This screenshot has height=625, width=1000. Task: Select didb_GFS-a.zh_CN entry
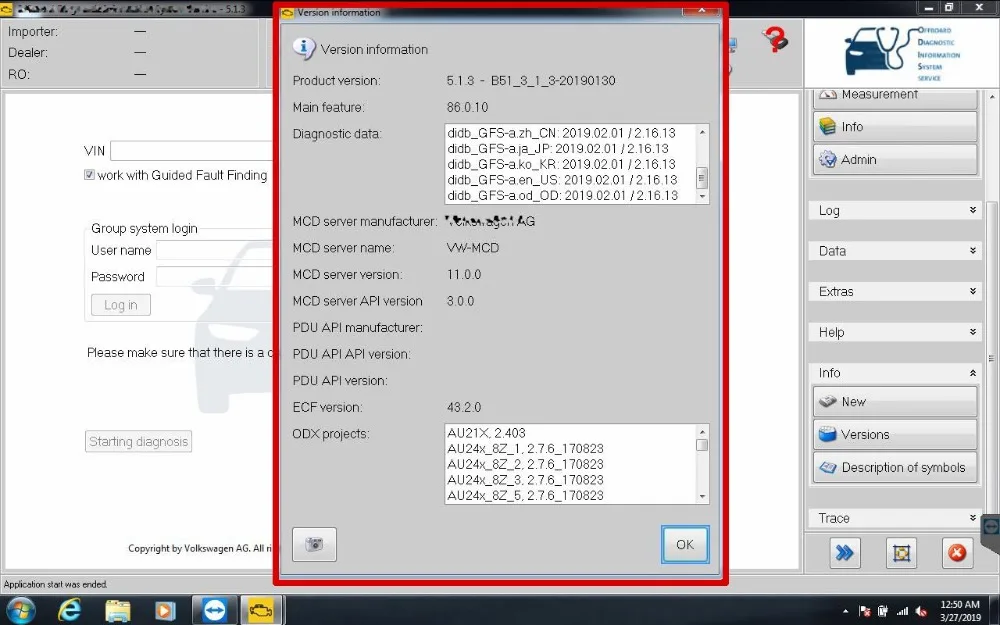tap(561, 133)
